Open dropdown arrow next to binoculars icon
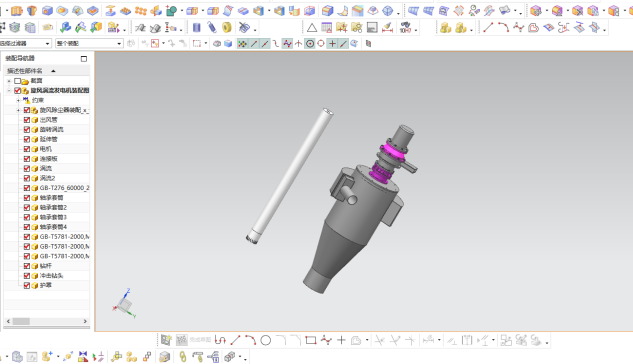The width and height of the screenshot is (633, 364). click(416, 30)
